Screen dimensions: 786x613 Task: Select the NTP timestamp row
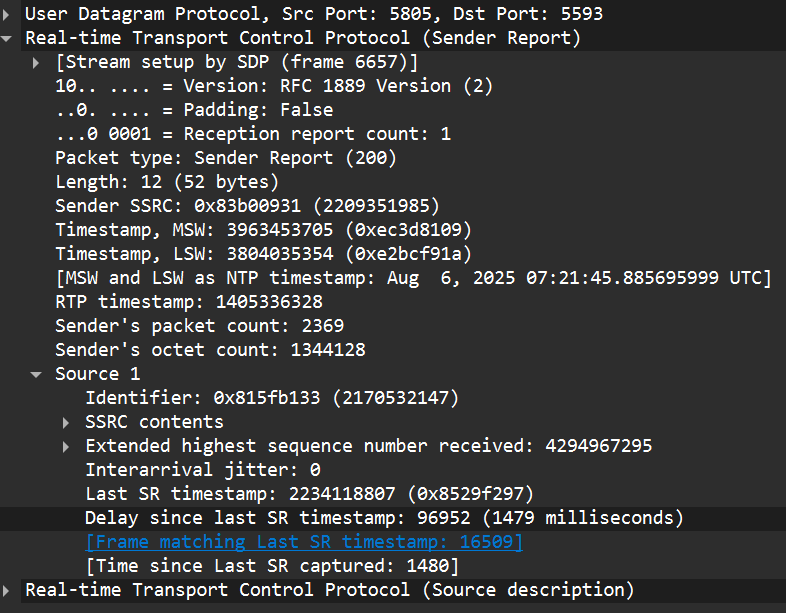coord(412,278)
